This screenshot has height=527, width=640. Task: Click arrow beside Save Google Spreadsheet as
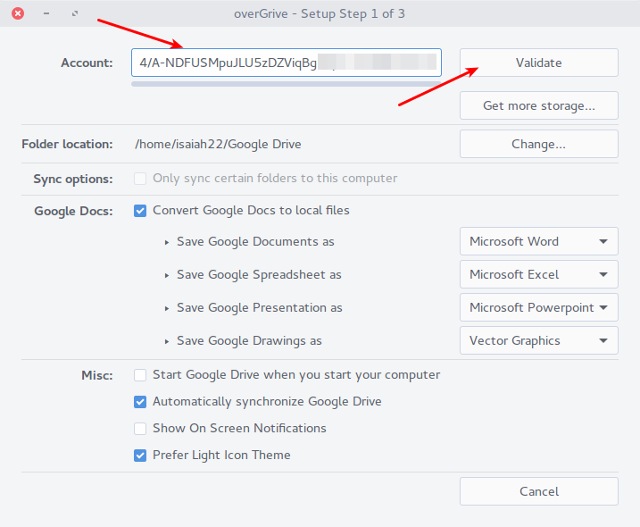pos(167,275)
